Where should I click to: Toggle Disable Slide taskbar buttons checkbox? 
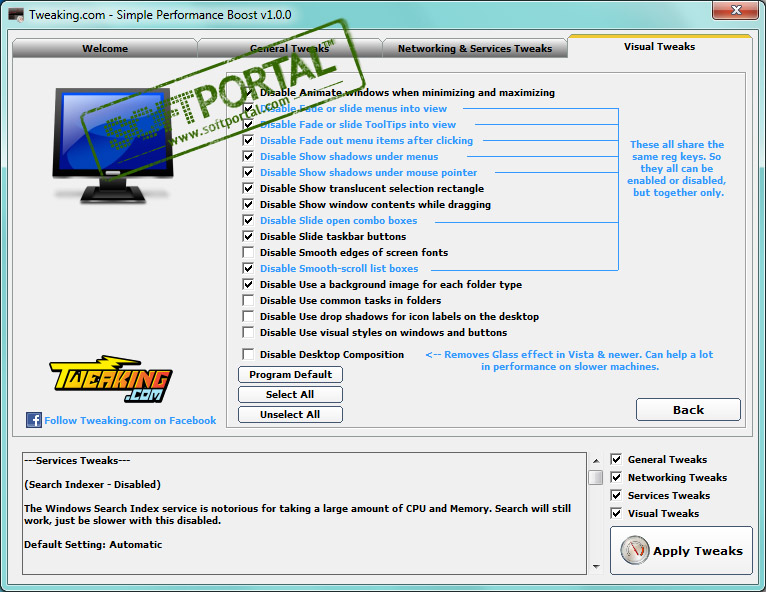tap(248, 236)
